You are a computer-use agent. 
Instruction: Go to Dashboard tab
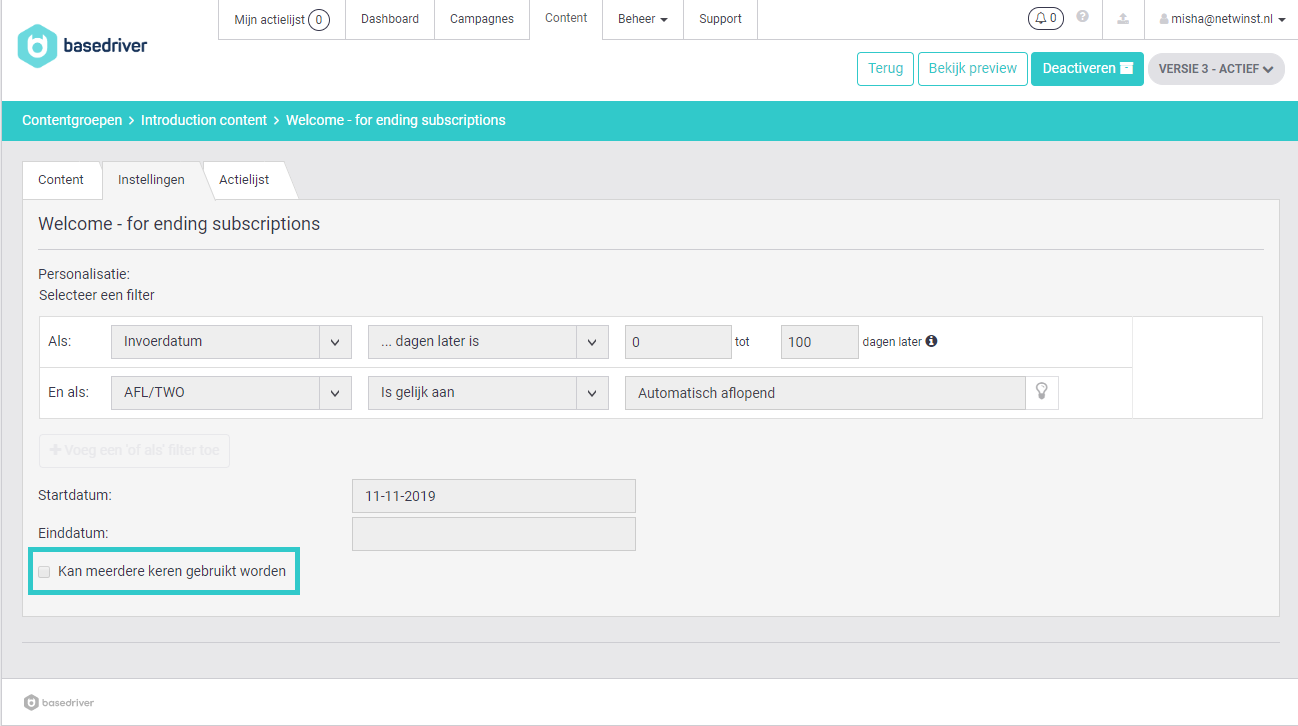[x=390, y=19]
